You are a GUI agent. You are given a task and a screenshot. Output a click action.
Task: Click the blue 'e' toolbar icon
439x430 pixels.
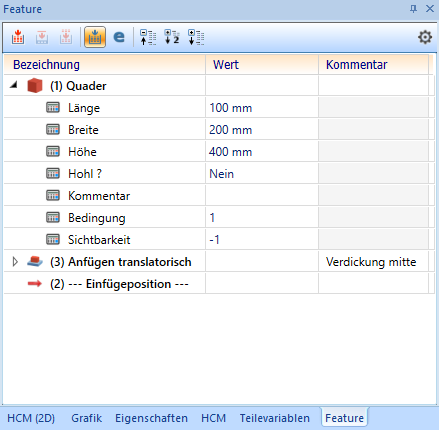pos(119,37)
